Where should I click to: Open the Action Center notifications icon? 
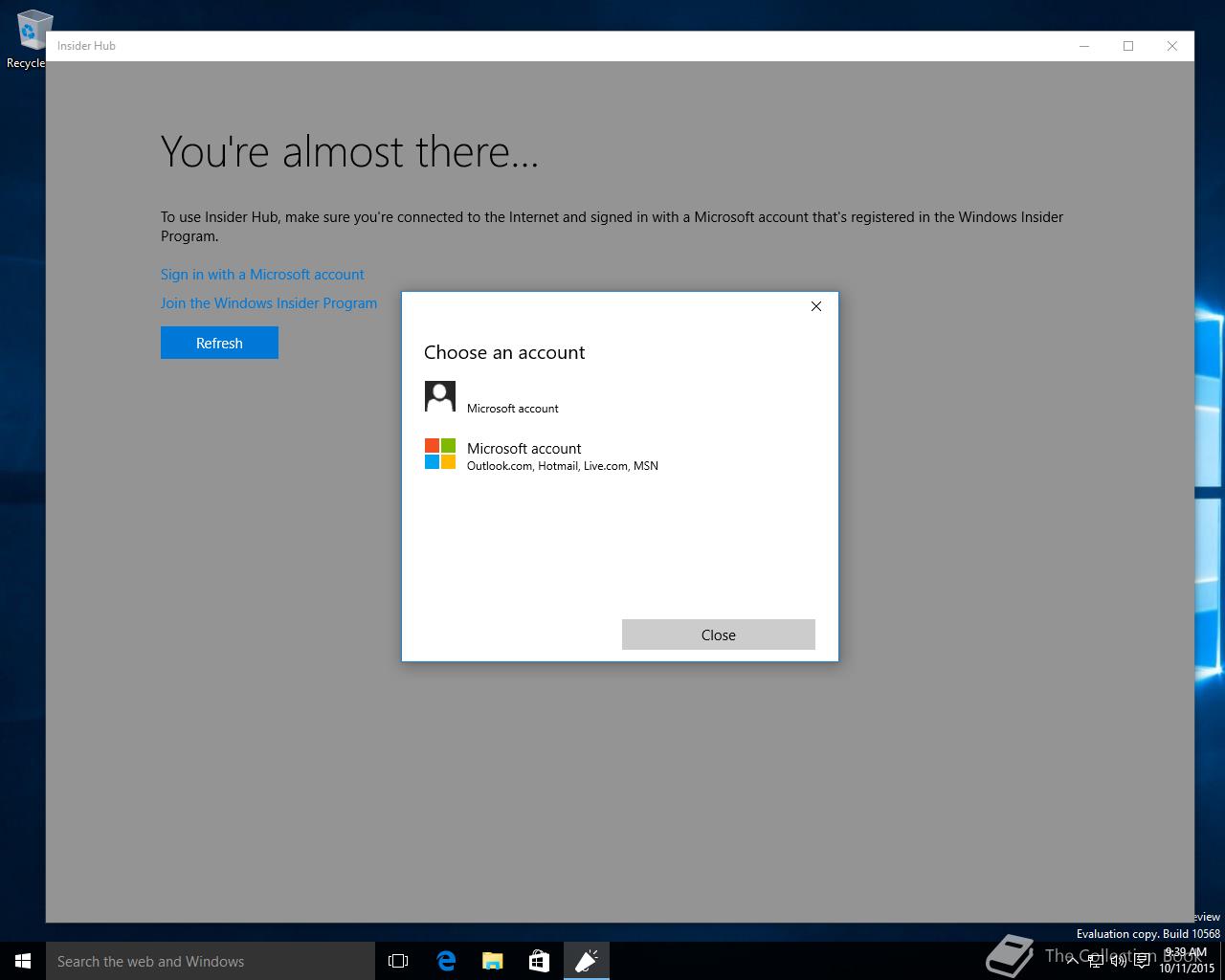(x=1142, y=961)
